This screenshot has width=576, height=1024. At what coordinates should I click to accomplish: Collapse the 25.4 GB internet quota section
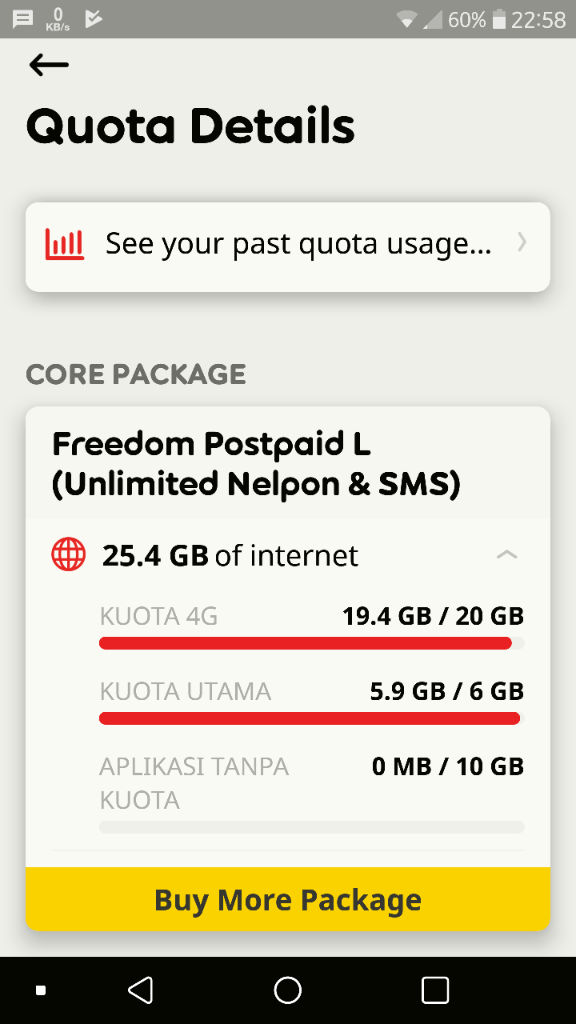click(x=507, y=554)
